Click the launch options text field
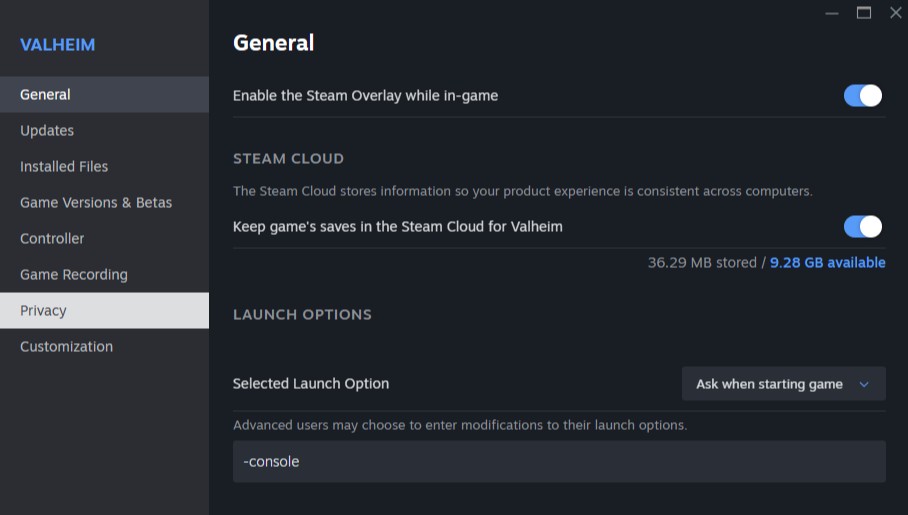Image resolution: width=908 pixels, height=515 pixels. 559,462
